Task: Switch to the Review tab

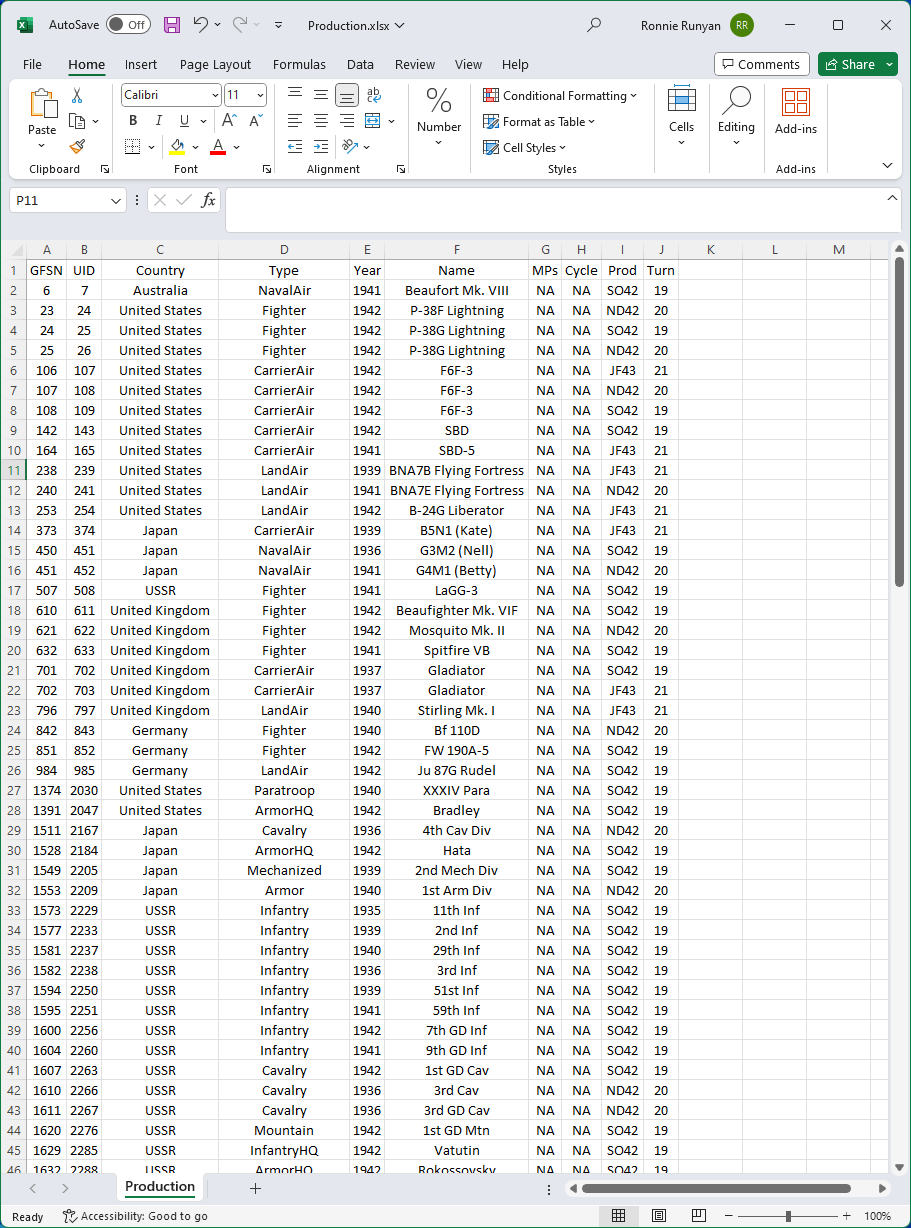Action: point(415,64)
